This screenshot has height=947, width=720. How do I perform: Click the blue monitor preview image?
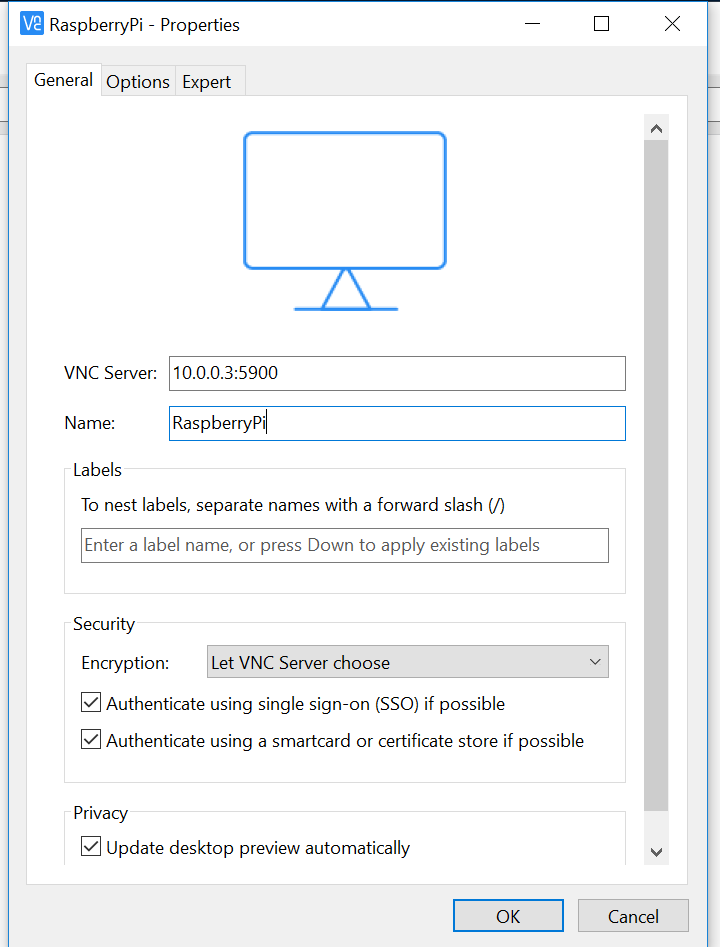[x=345, y=221]
